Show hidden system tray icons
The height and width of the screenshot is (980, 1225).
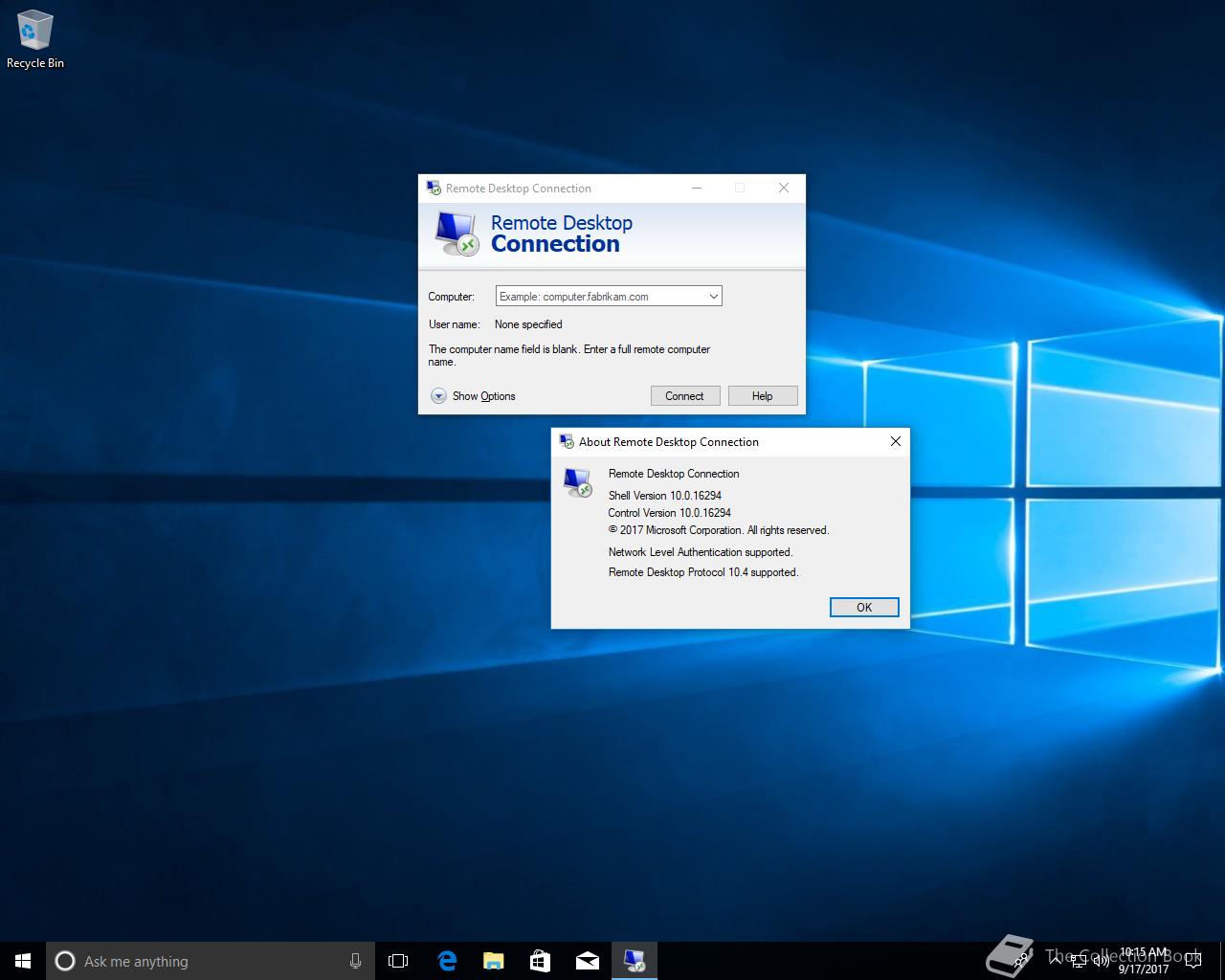click(1056, 961)
